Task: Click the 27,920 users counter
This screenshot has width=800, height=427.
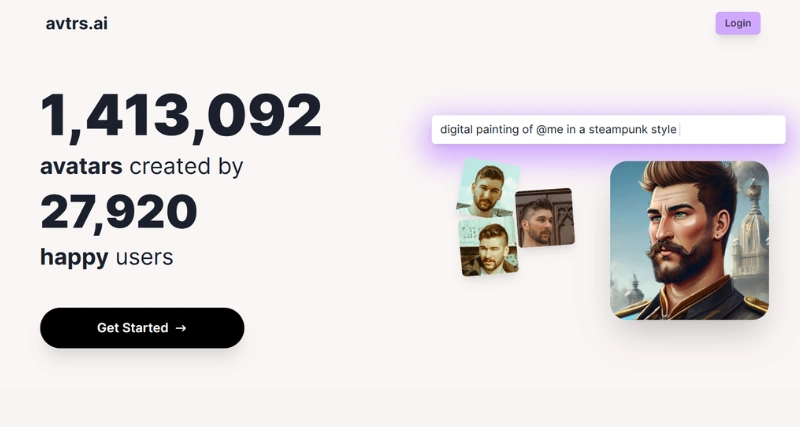Action: tap(119, 212)
